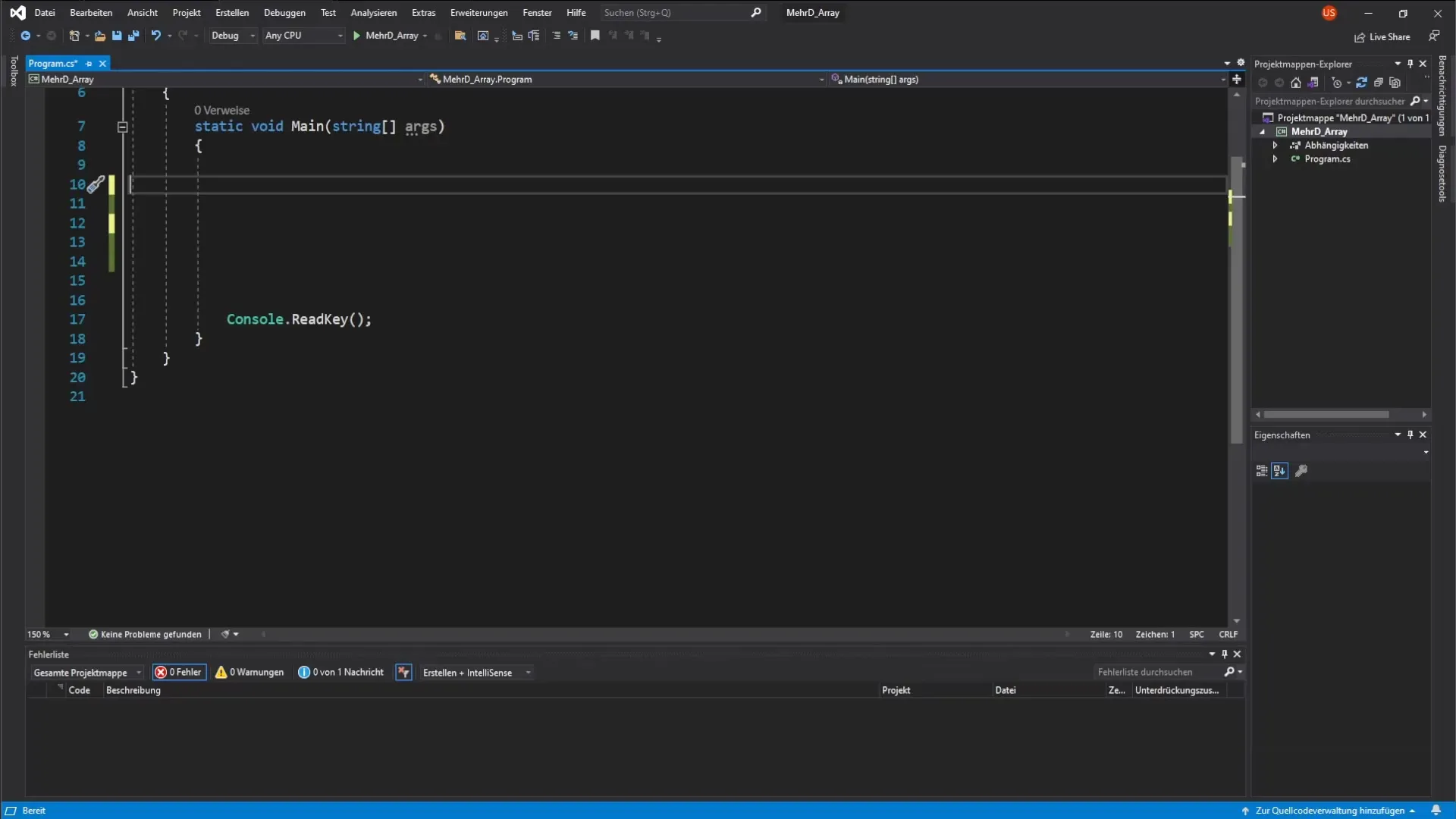Click the notification bell in status bar
1456x819 pixels.
pyautogui.click(x=1436, y=811)
